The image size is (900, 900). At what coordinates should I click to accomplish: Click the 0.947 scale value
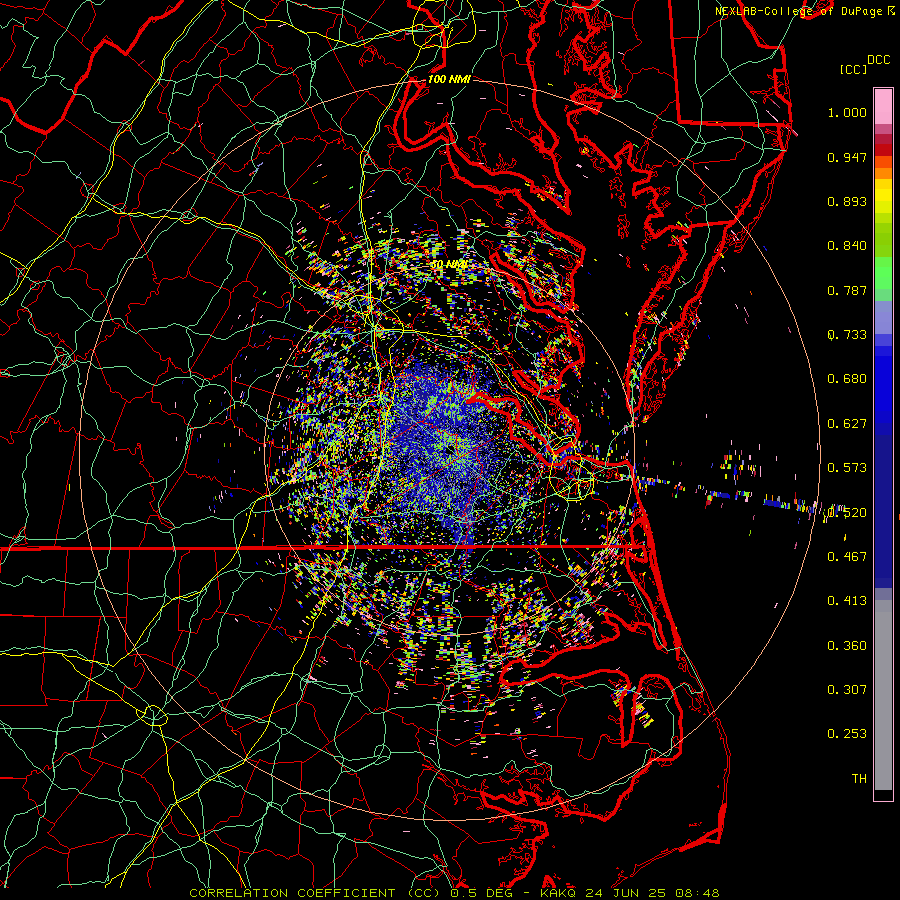pyautogui.click(x=847, y=157)
